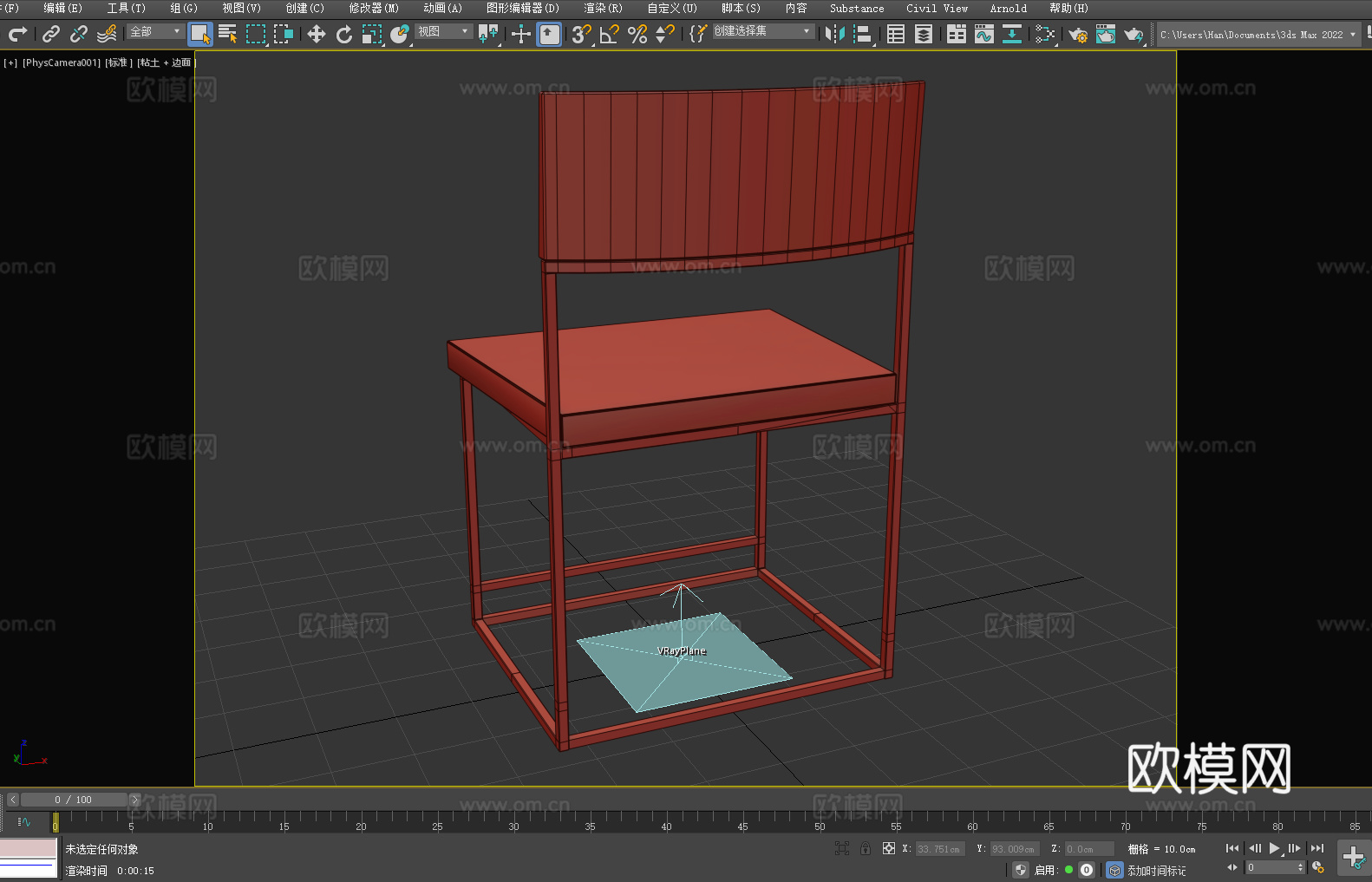1372x882 pixels.
Task: Click Edit Named Selection Sets icon
Action: (698, 35)
